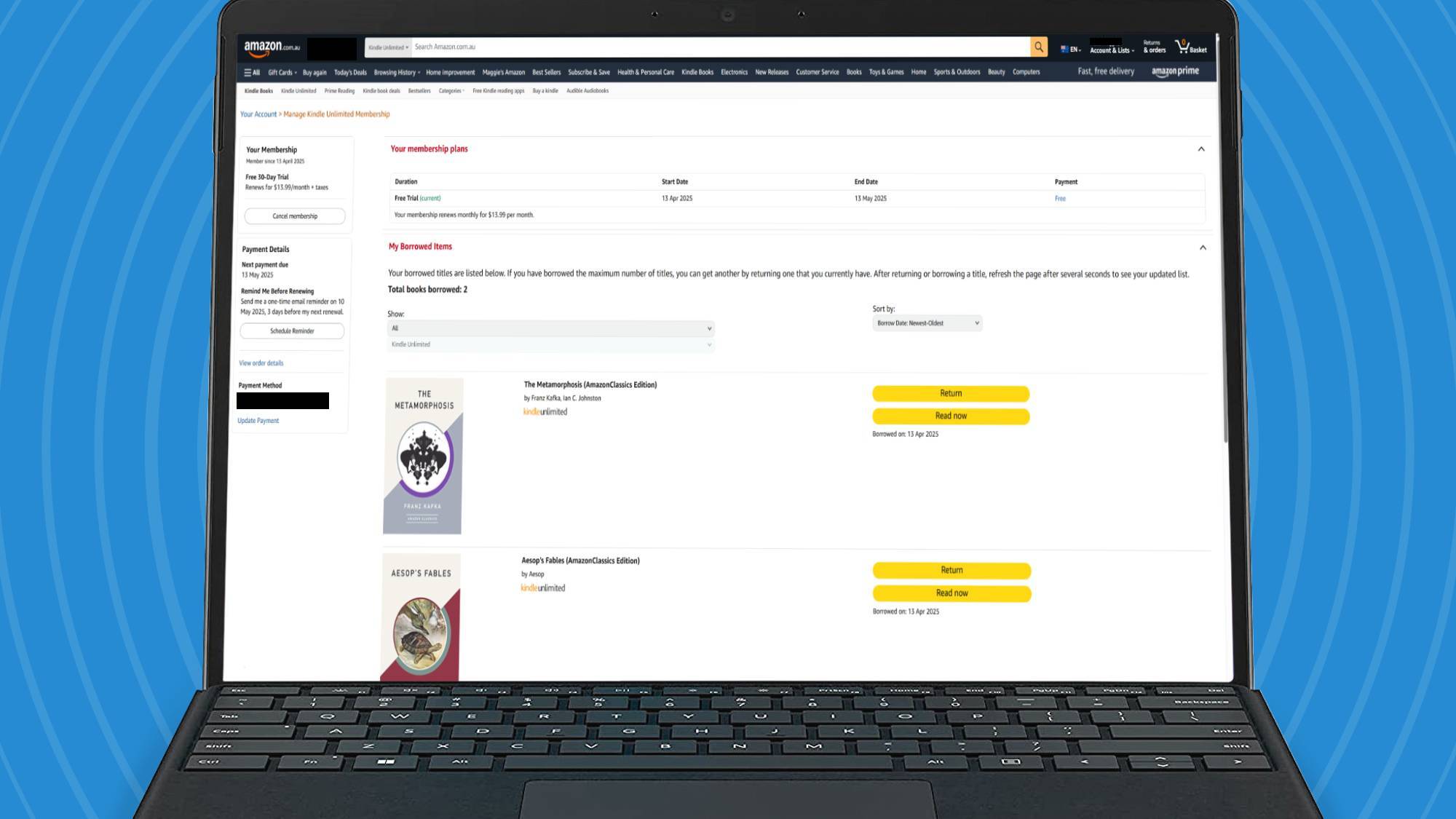Open Buy a kindle link
The height and width of the screenshot is (819, 1456).
(x=545, y=91)
